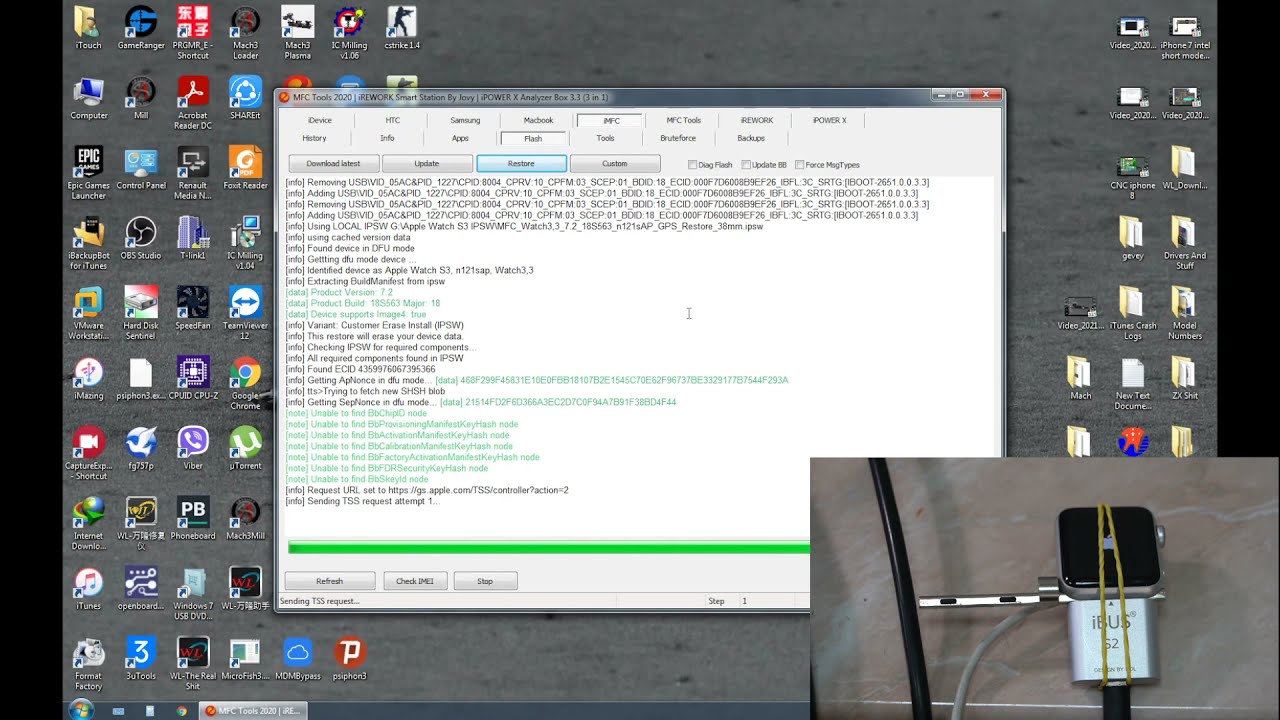The width and height of the screenshot is (1280, 720).
Task: Open the Format Factory icon
Action: point(88,664)
